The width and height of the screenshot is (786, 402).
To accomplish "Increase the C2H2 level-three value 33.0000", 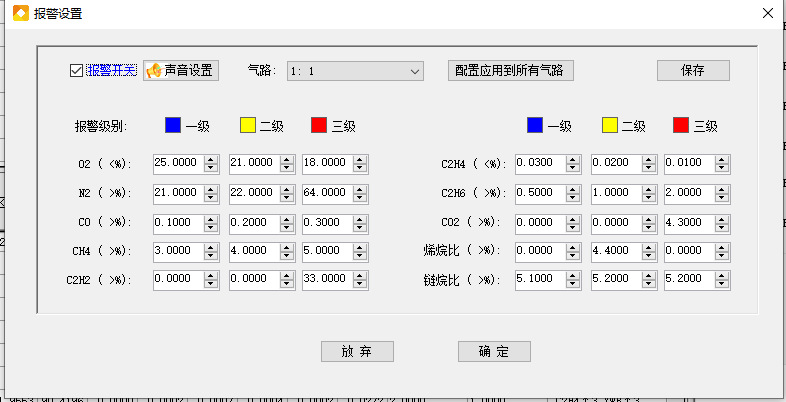I will (360, 276).
